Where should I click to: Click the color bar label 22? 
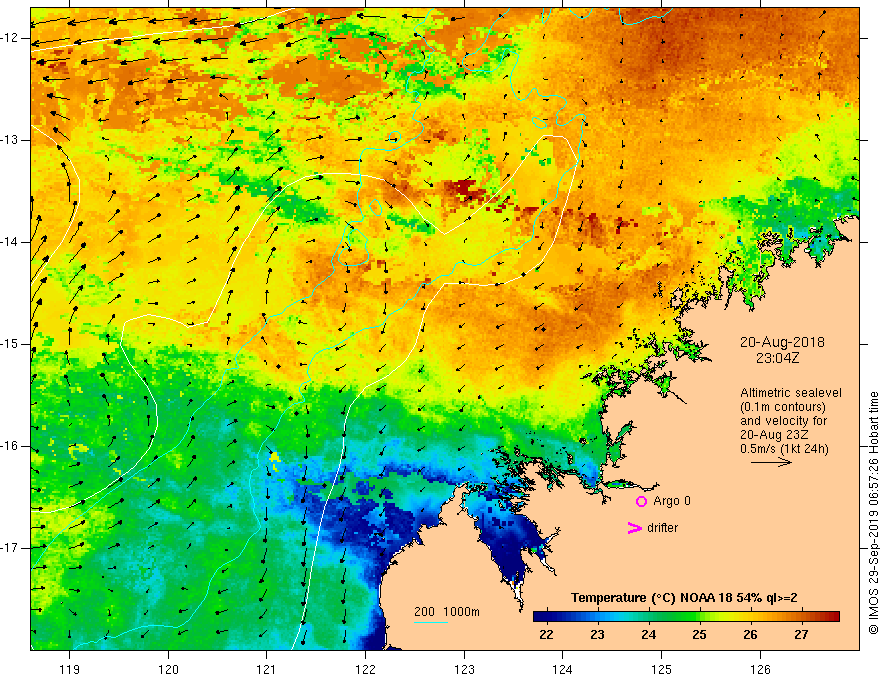click(x=546, y=635)
